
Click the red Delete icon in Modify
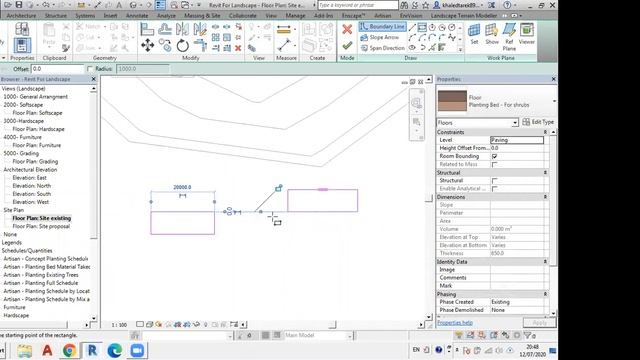[x=238, y=48]
